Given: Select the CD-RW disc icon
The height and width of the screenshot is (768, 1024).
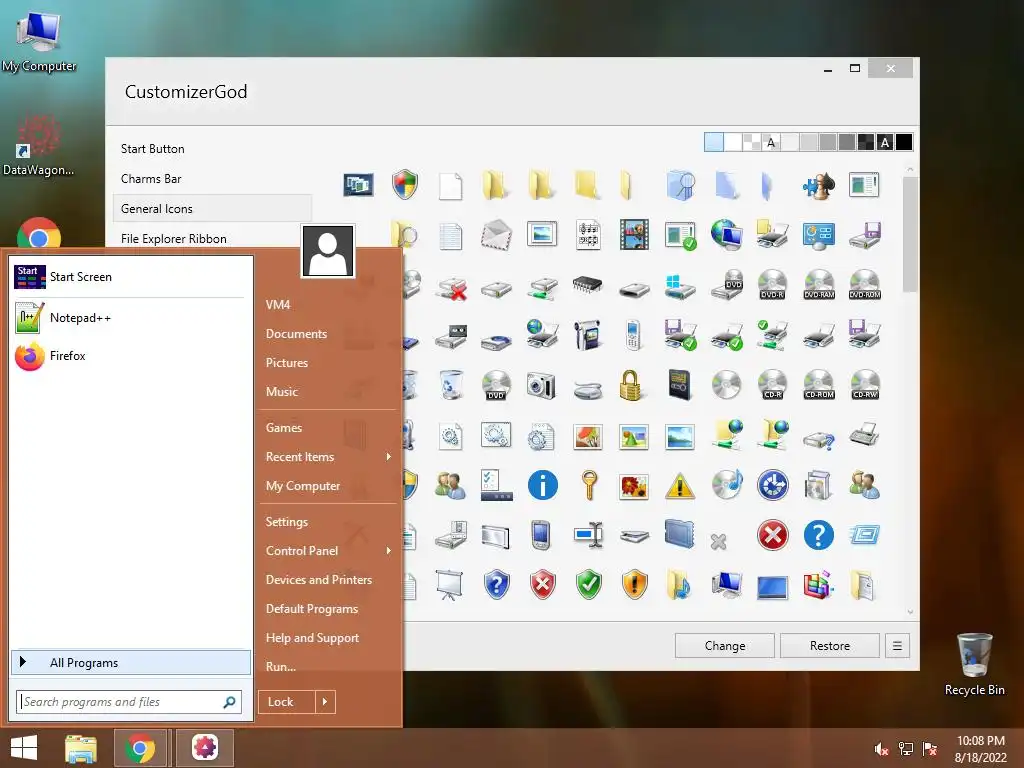Looking at the screenshot, I should 865,385.
